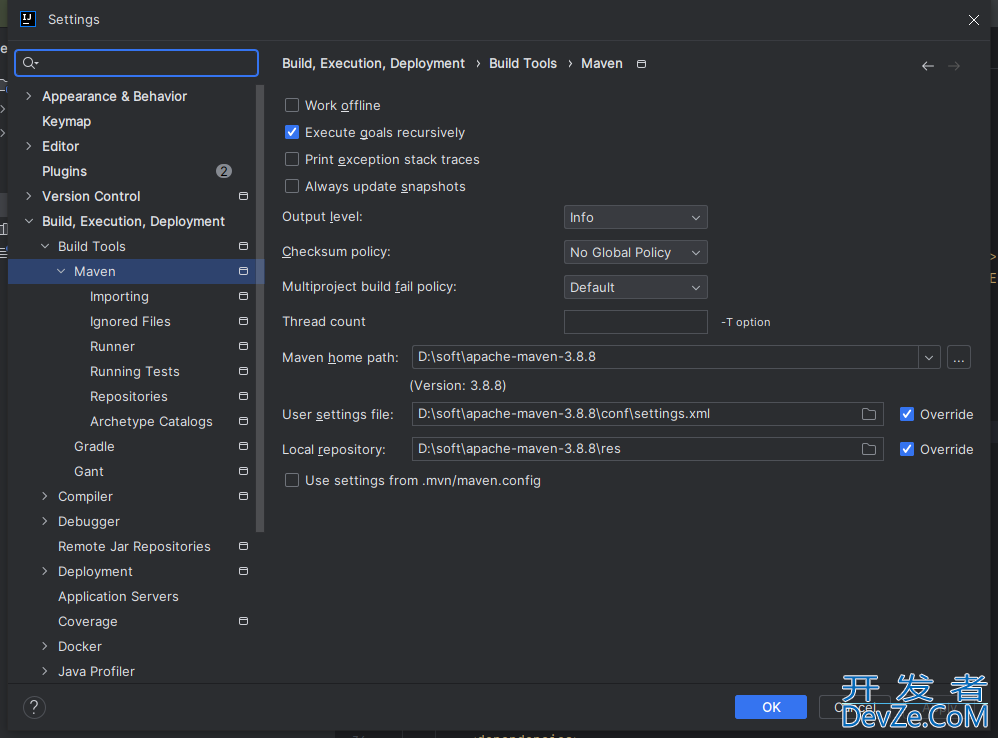Select Gradle in the settings tree
998x738 pixels.
click(x=94, y=447)
